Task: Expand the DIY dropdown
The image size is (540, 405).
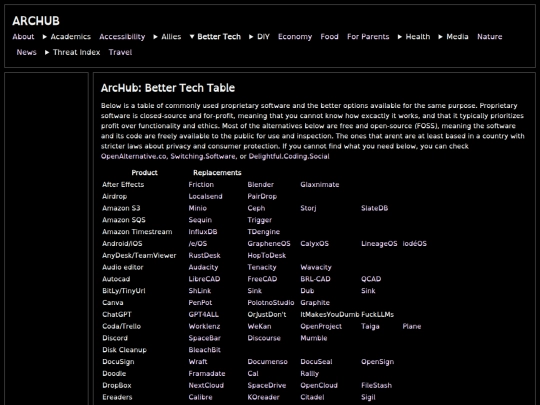Action: pos(251,37)
